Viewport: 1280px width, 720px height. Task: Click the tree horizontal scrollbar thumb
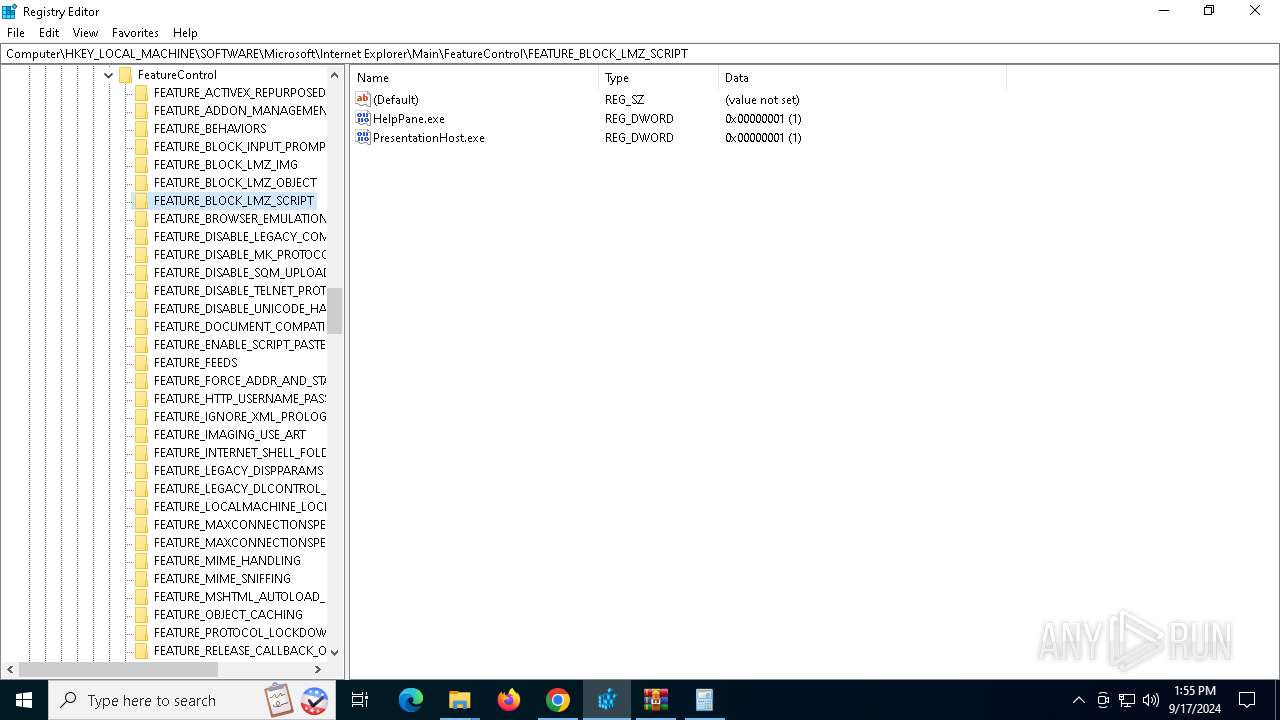pyautogui.click(x=118, y=669)
